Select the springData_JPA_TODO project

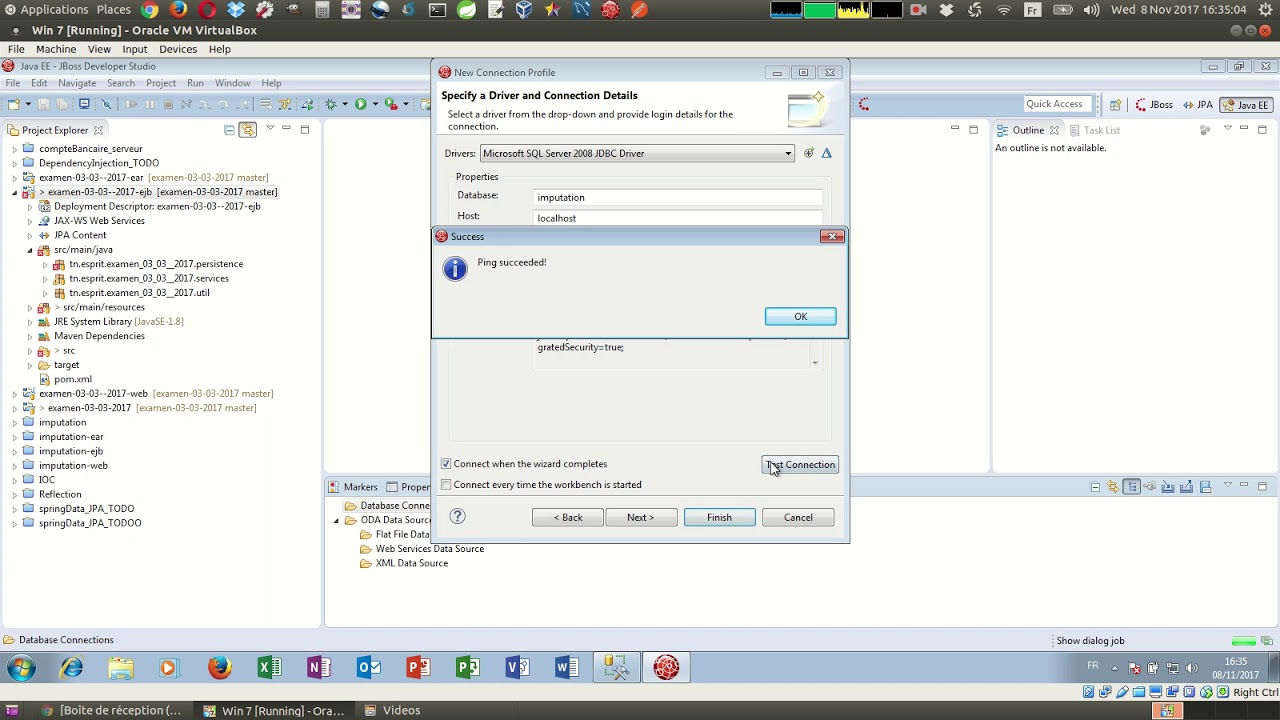(x=86, y=509)
